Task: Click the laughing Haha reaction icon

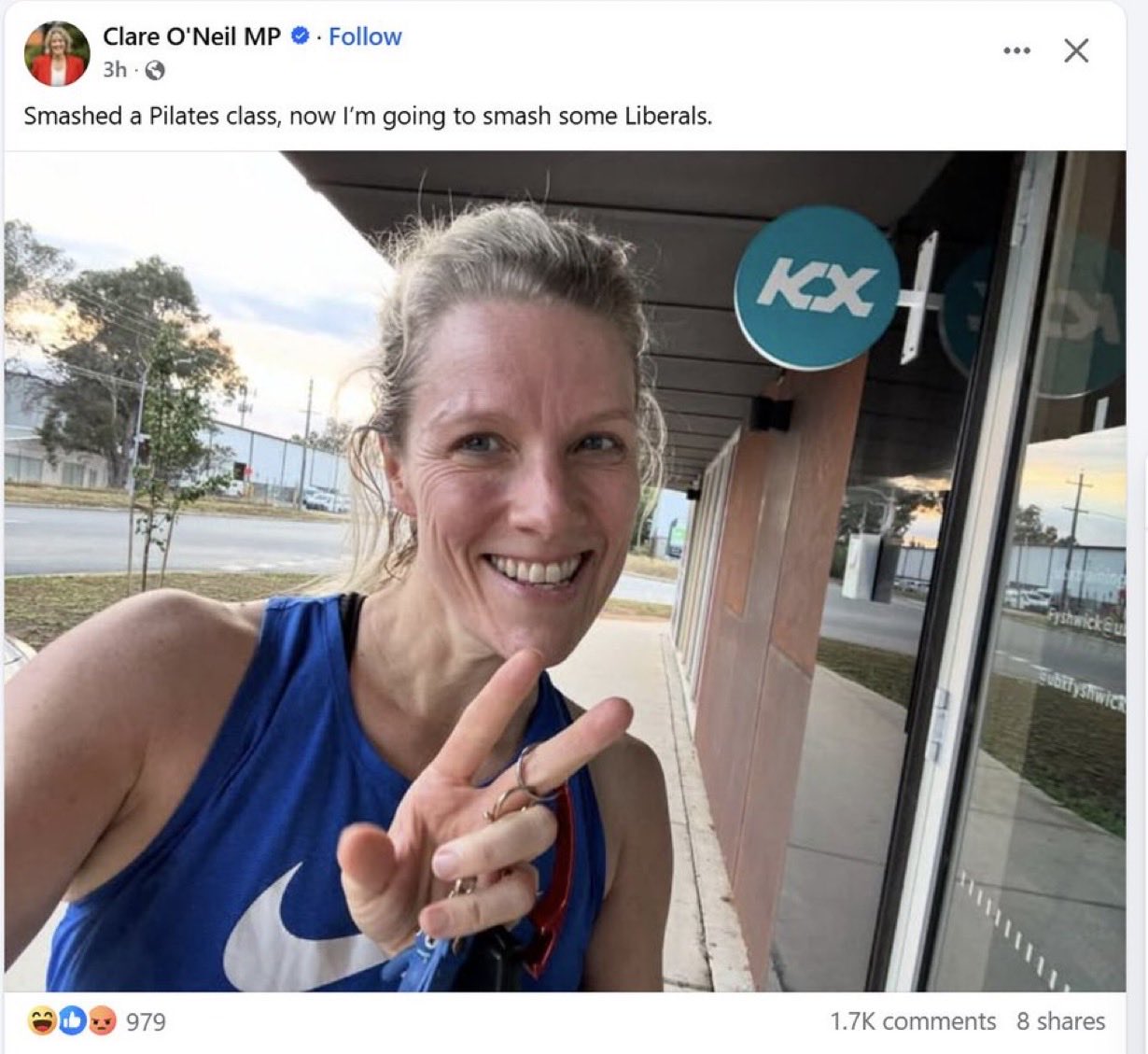Action: pos(43,1021)
